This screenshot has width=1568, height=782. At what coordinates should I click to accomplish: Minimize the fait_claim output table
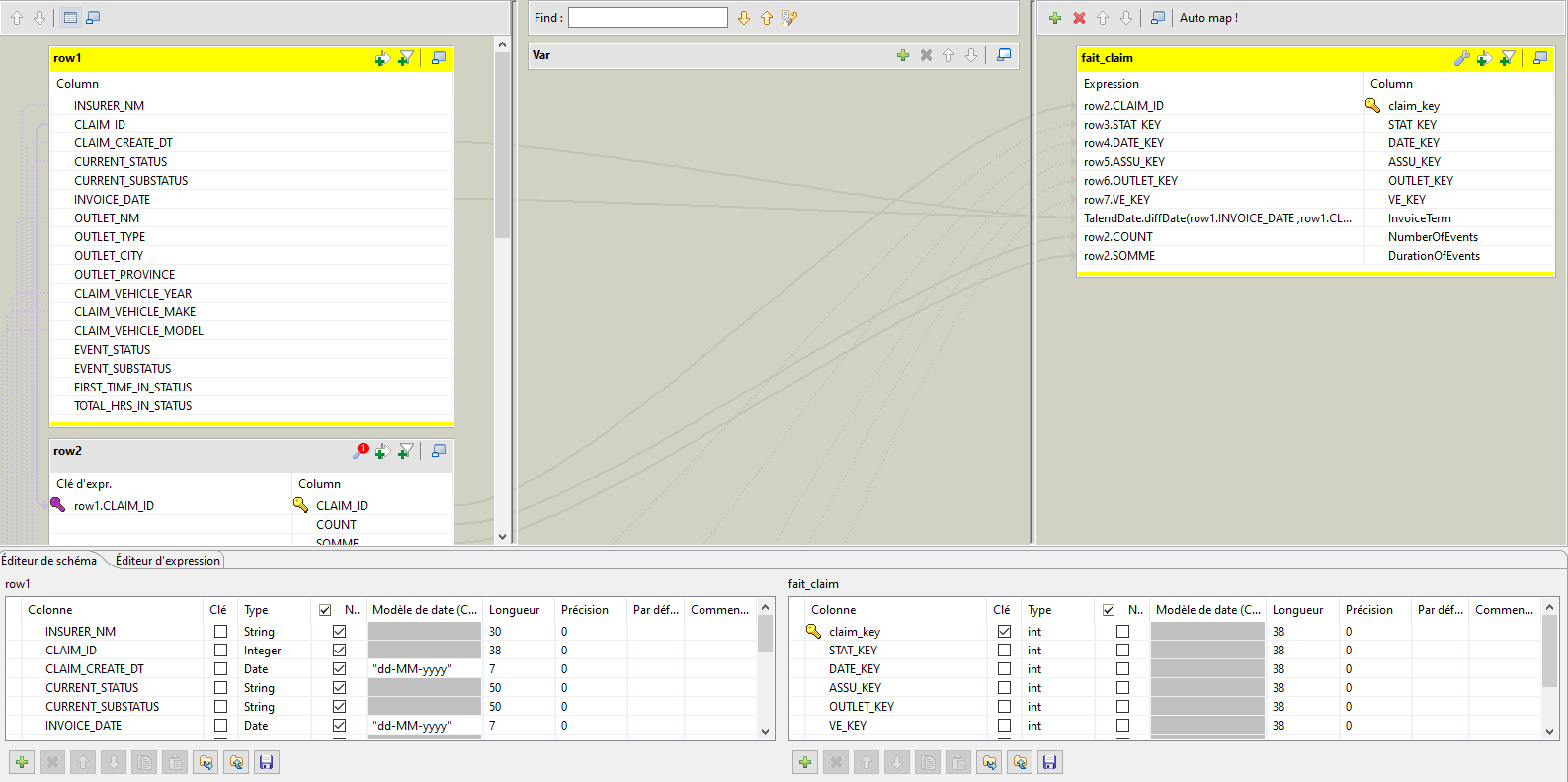1540,58
